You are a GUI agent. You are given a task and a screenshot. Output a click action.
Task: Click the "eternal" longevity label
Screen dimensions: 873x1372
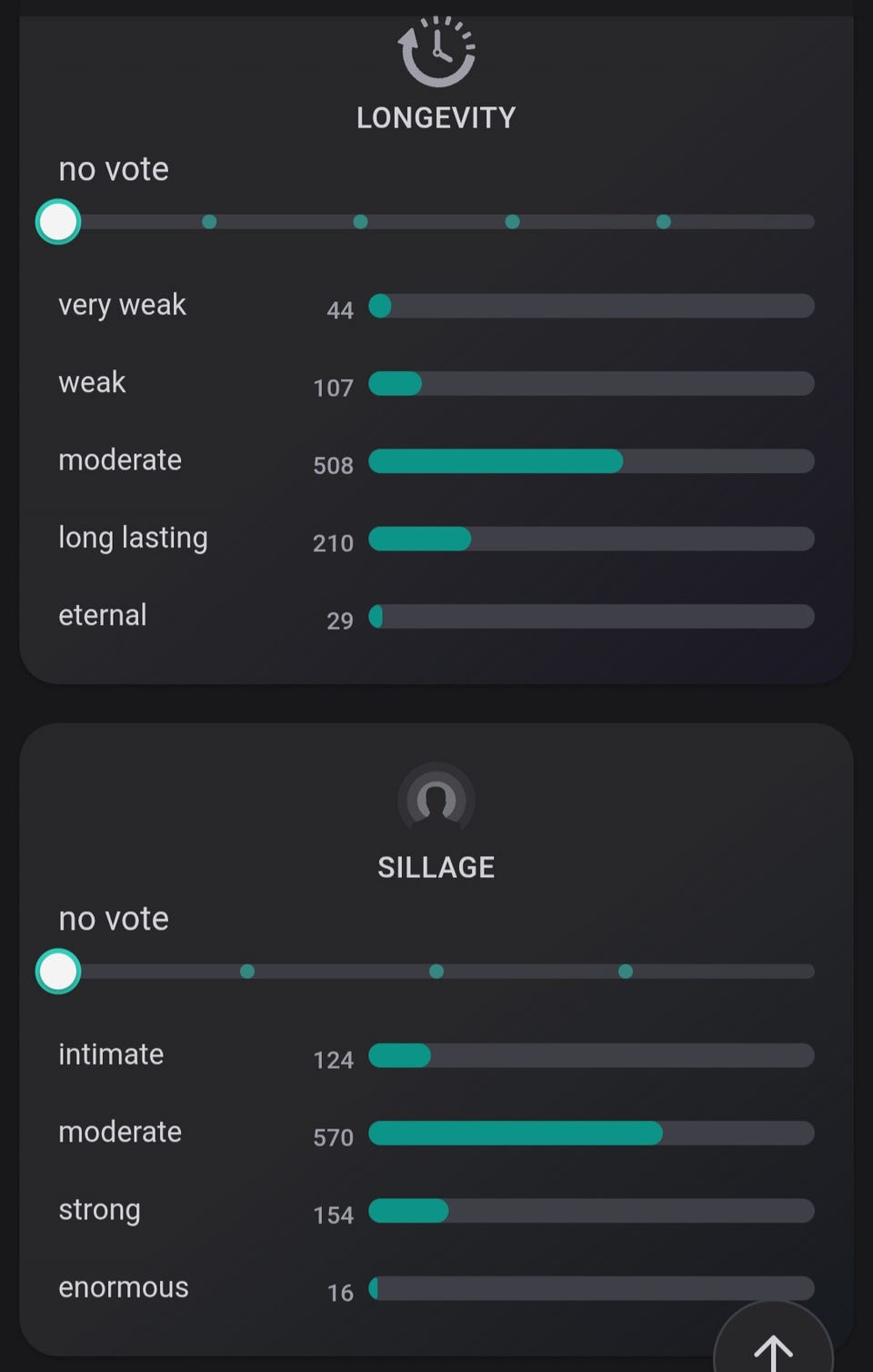tap(103, 616)
